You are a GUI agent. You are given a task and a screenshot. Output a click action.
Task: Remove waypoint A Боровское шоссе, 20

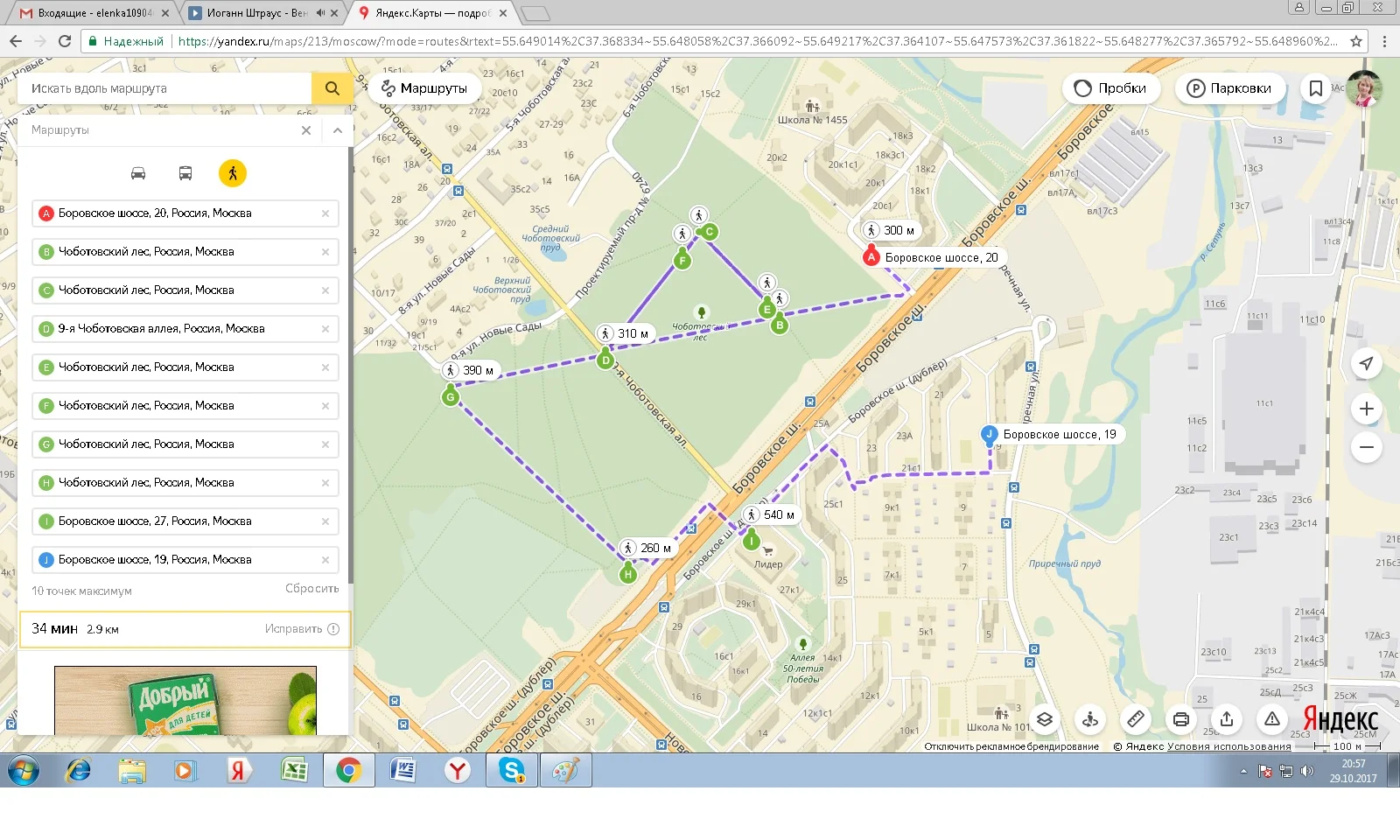coord(325,213)
